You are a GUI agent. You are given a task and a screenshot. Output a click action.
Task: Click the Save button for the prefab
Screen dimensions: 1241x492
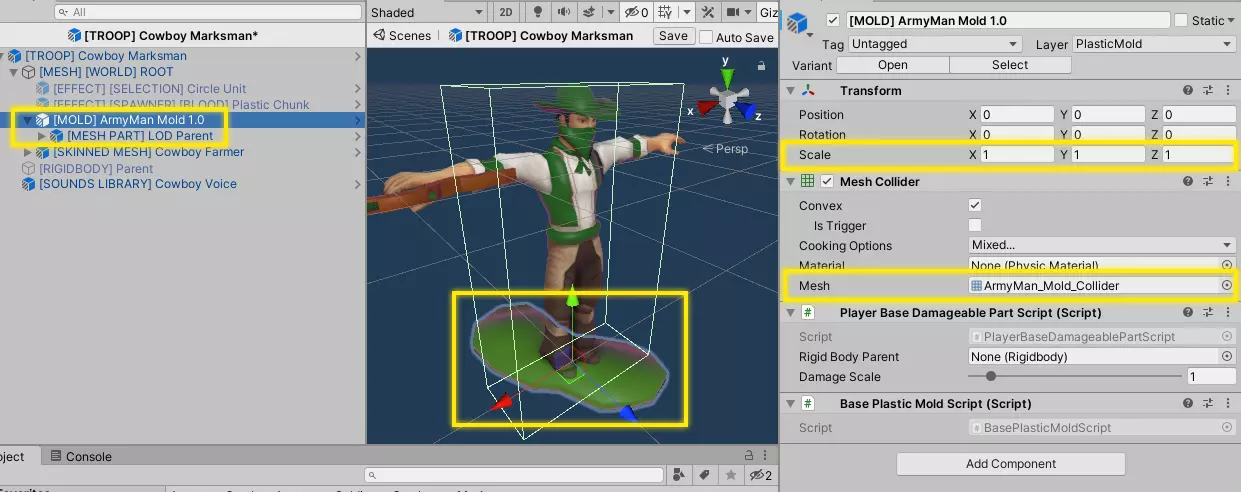point(673,36)
